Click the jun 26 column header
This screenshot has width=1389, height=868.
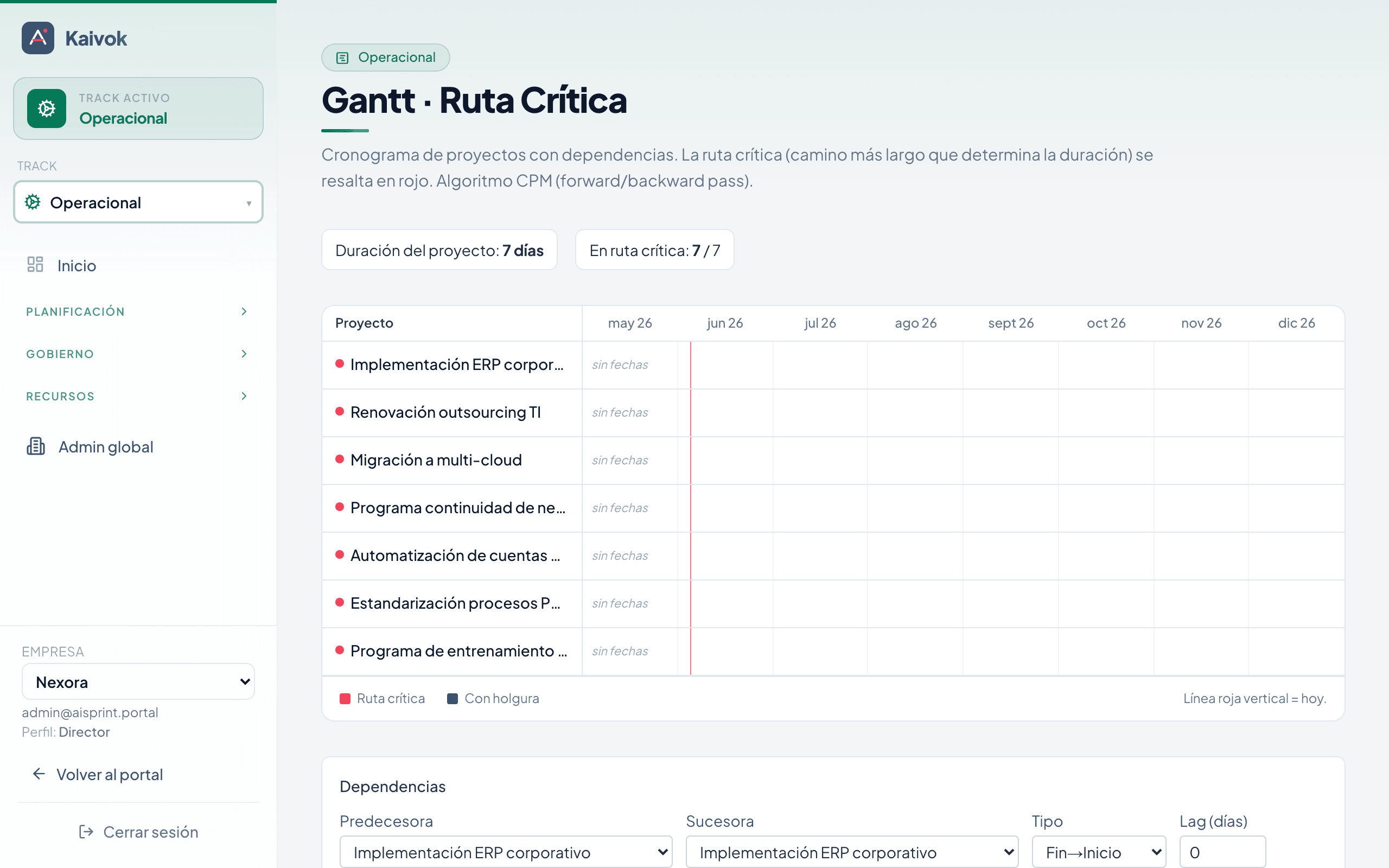tap(725, 323)
